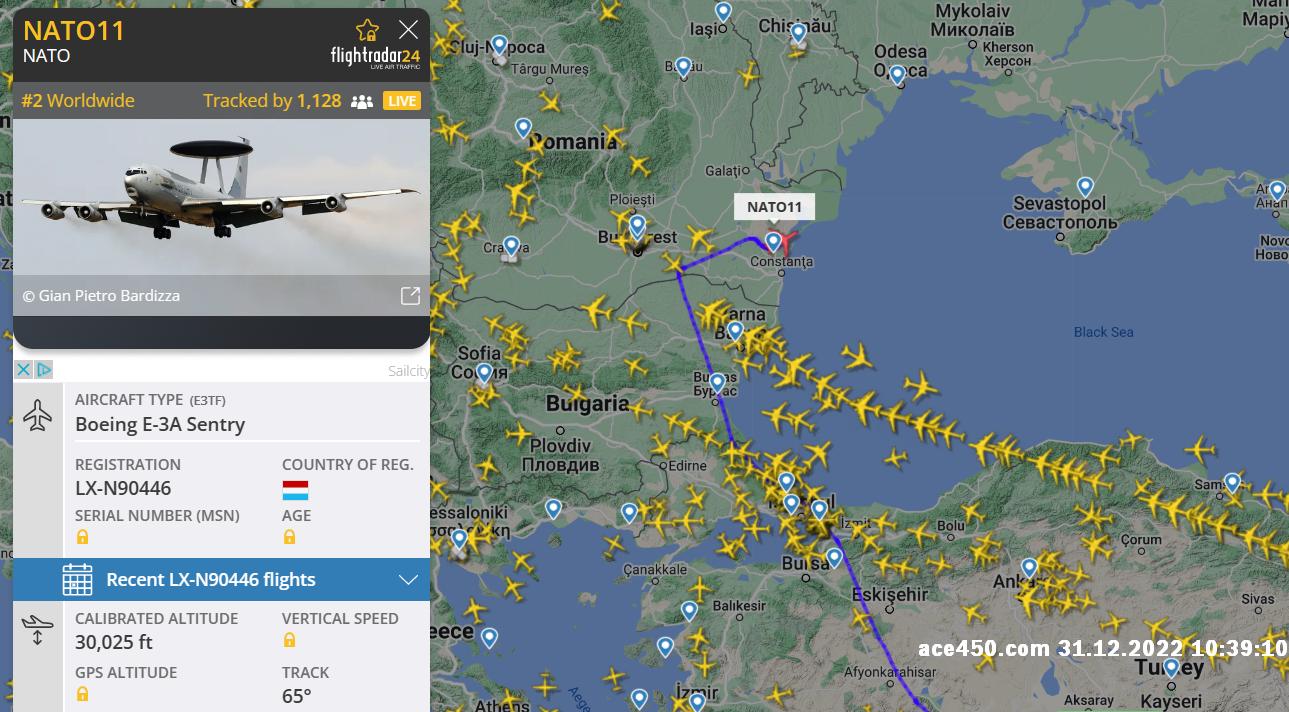Add NATO11 to favorites with star icon
Viewport: 1289px width, 712px height.
tap(367, 30)
